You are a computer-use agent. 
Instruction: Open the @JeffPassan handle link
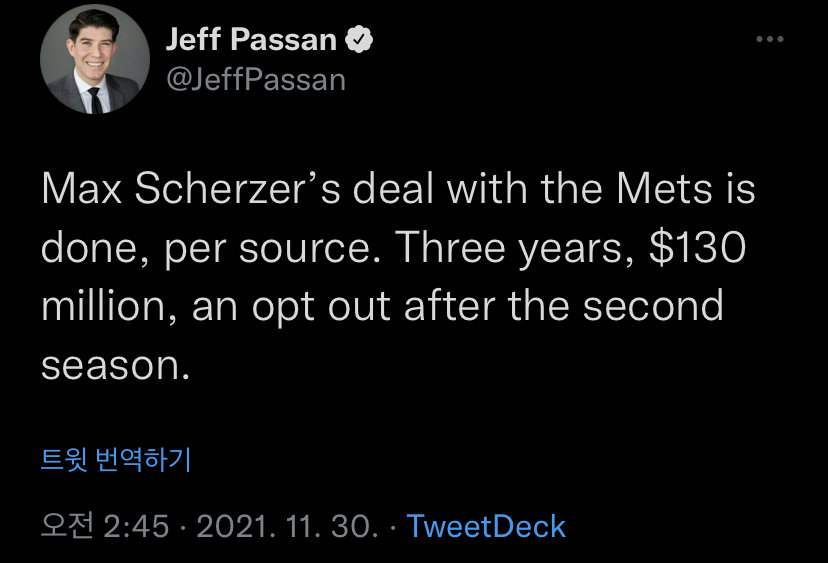point(254,79)
